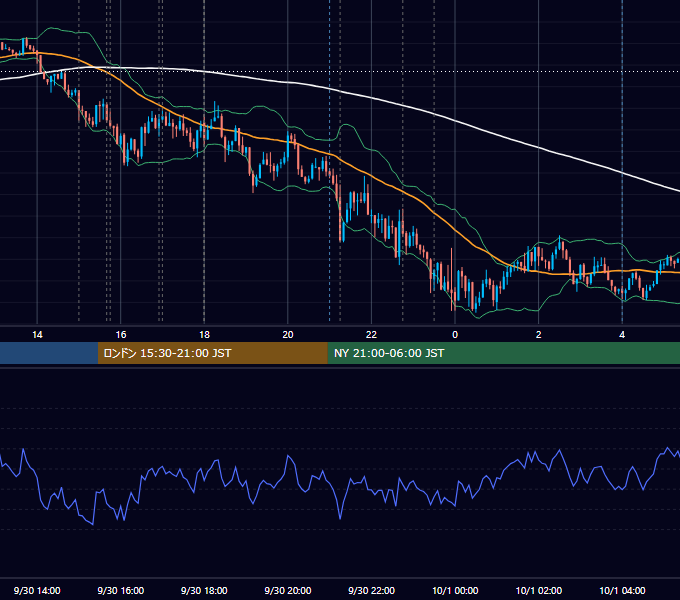Click hour label 20 under the chart
The height and width of the screenshot is (600, 680).
click(288, 334)
